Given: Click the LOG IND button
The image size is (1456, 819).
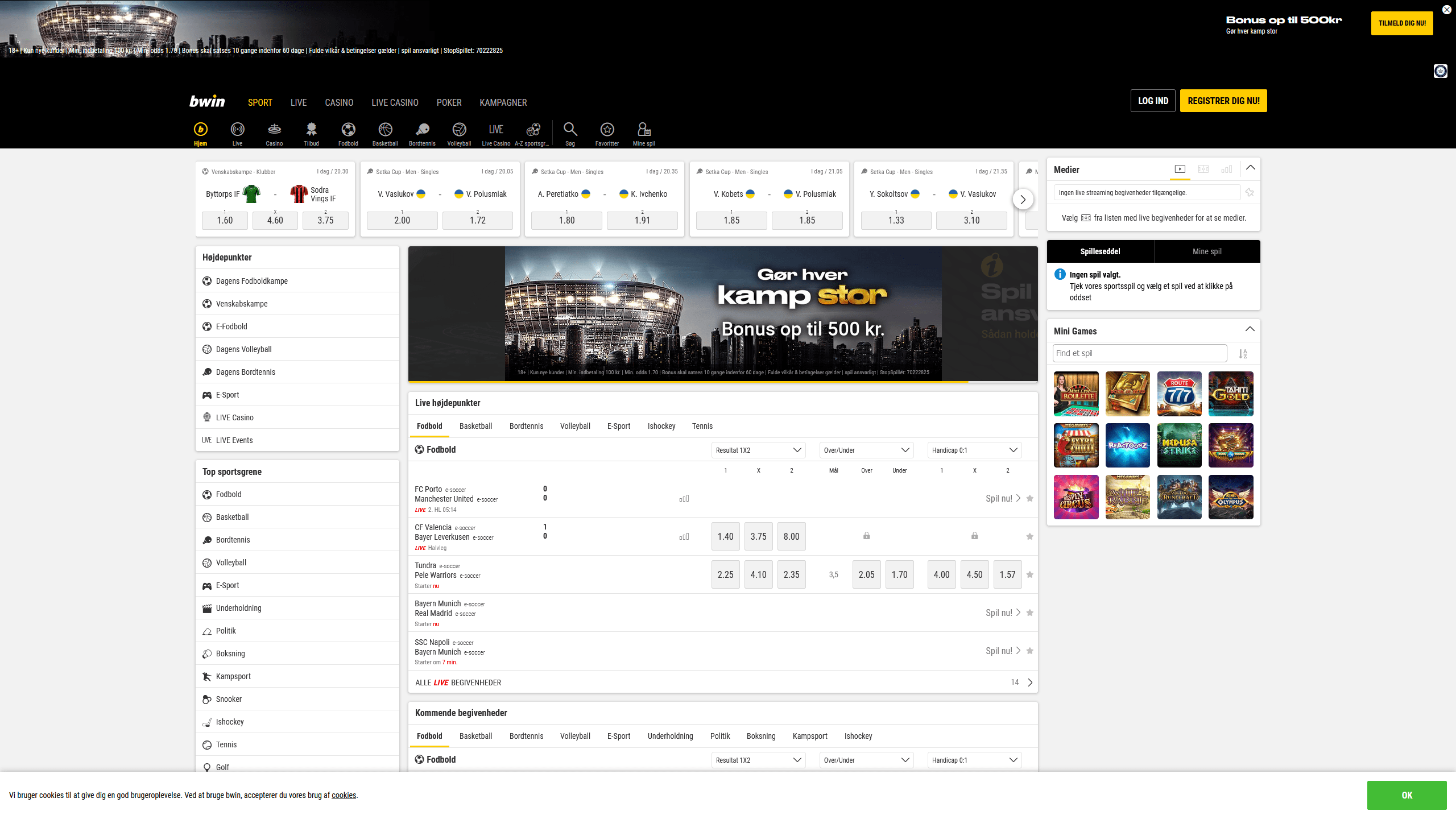Looking at the screenshot, I should [1153, 101].
